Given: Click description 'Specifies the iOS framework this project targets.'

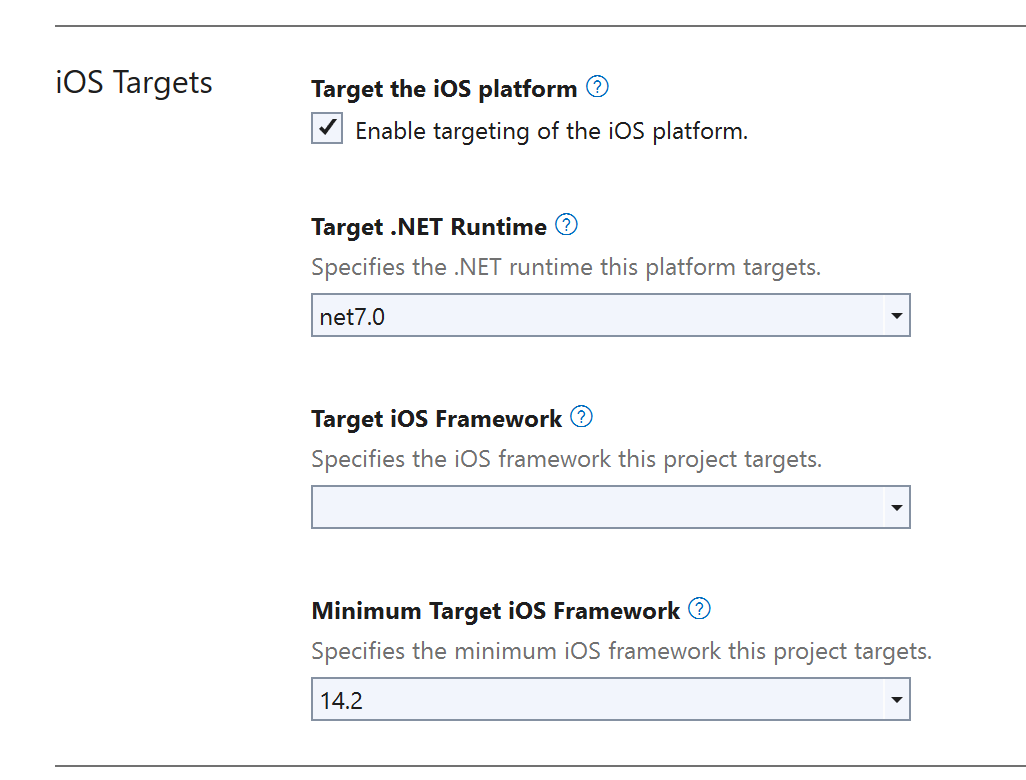Looking at the screenshot, I should click(x=566, y=460).
